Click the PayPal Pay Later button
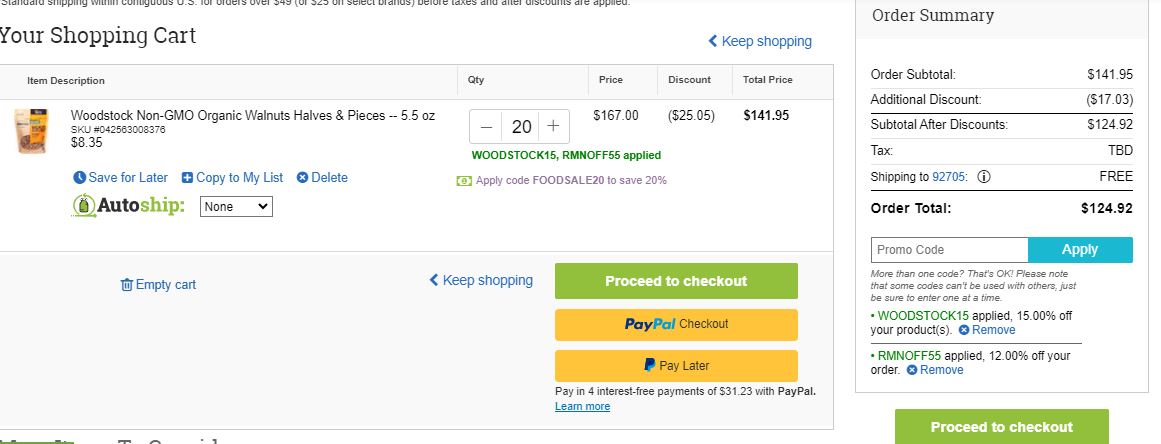This screenshot has width=1161, height=444. point(676,366)
